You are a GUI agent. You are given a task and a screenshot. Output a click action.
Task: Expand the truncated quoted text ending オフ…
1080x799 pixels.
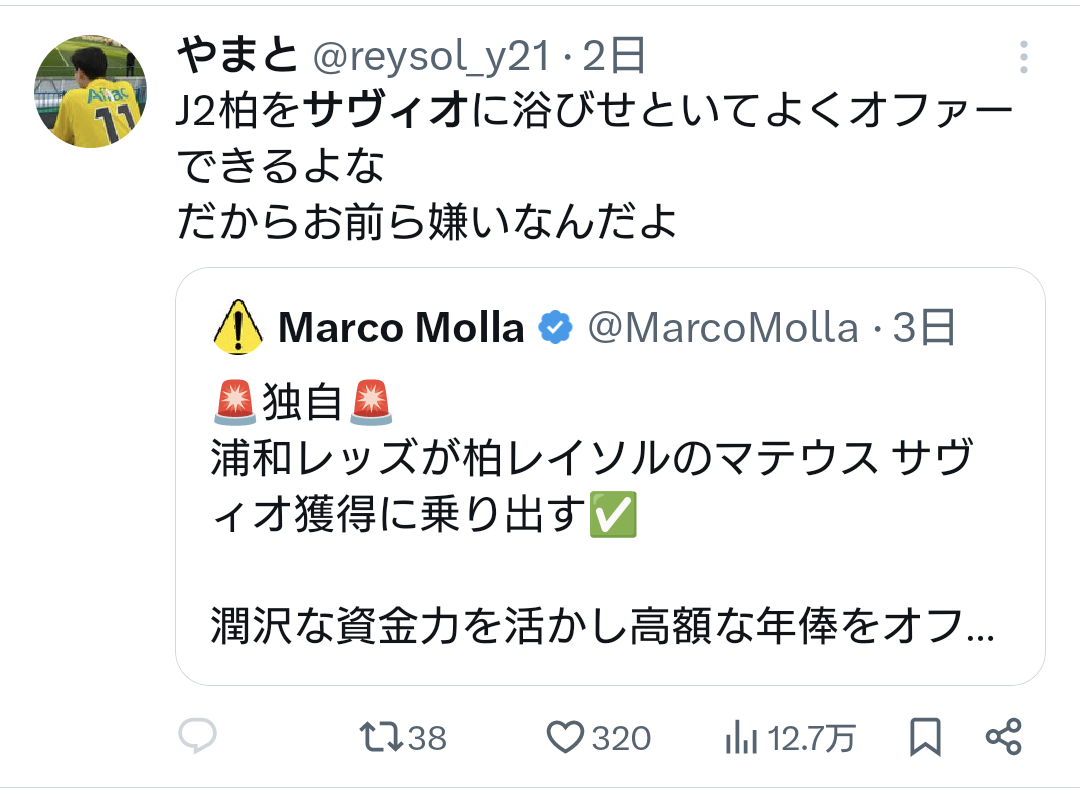coord(602,626)
